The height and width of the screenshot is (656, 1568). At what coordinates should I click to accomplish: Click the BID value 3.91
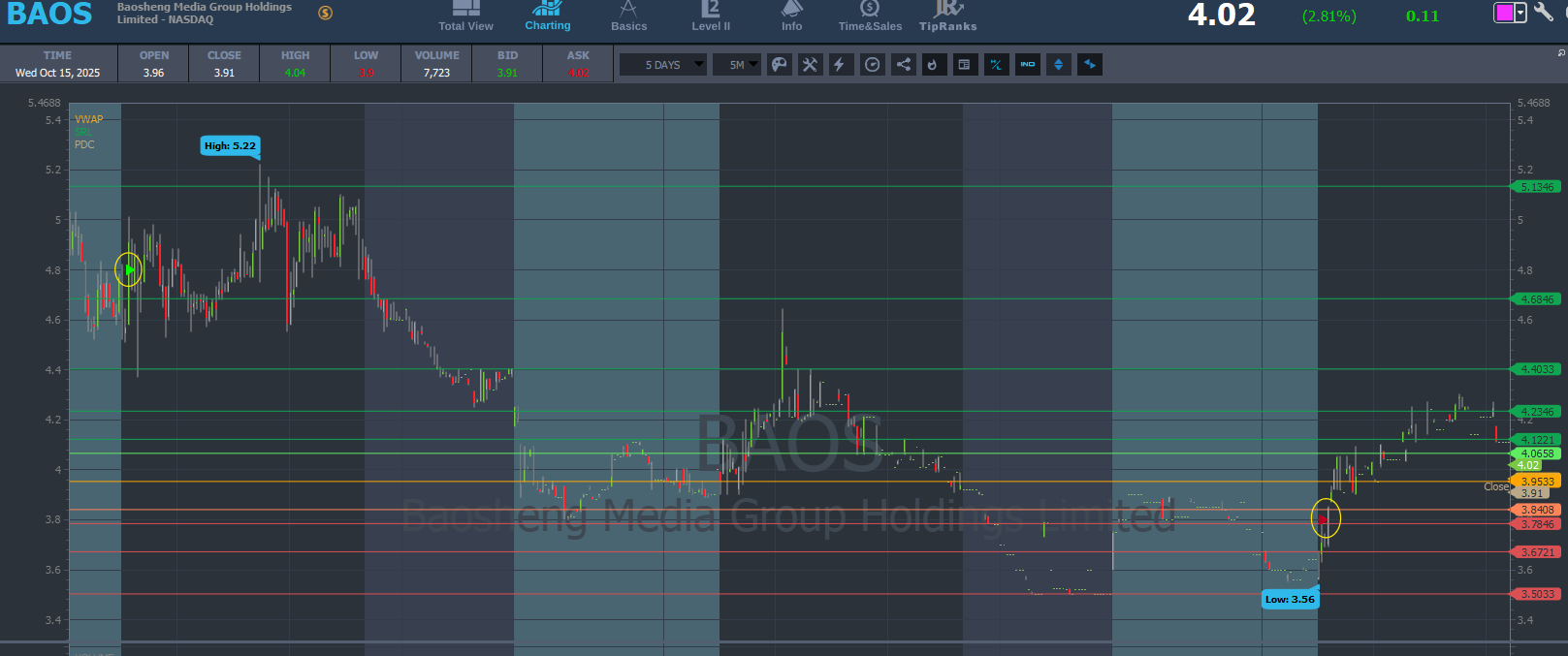coord(507,73)
